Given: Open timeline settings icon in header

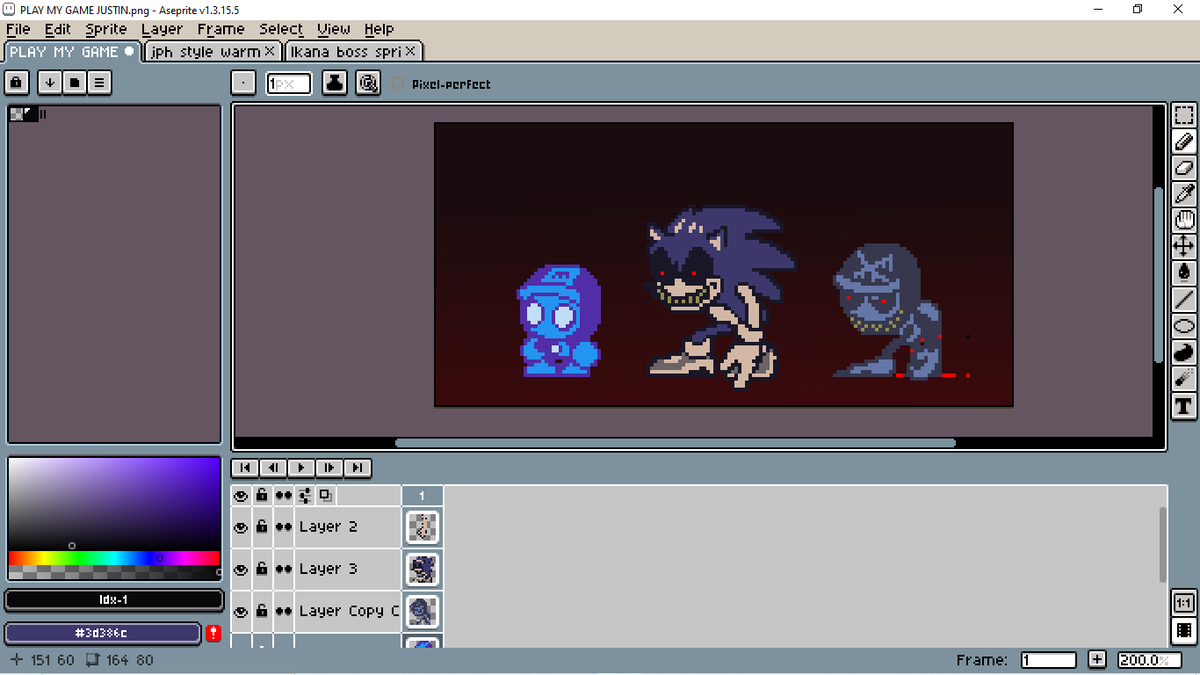Looking at the screenshot, I should tap(305, 495).
